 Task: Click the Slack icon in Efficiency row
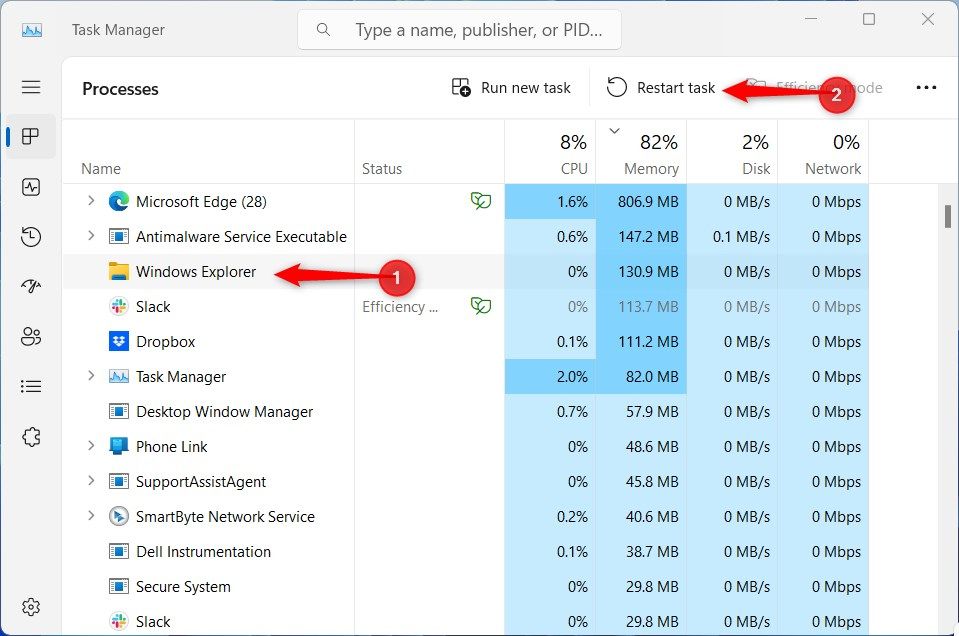click(x=119, y=306)
